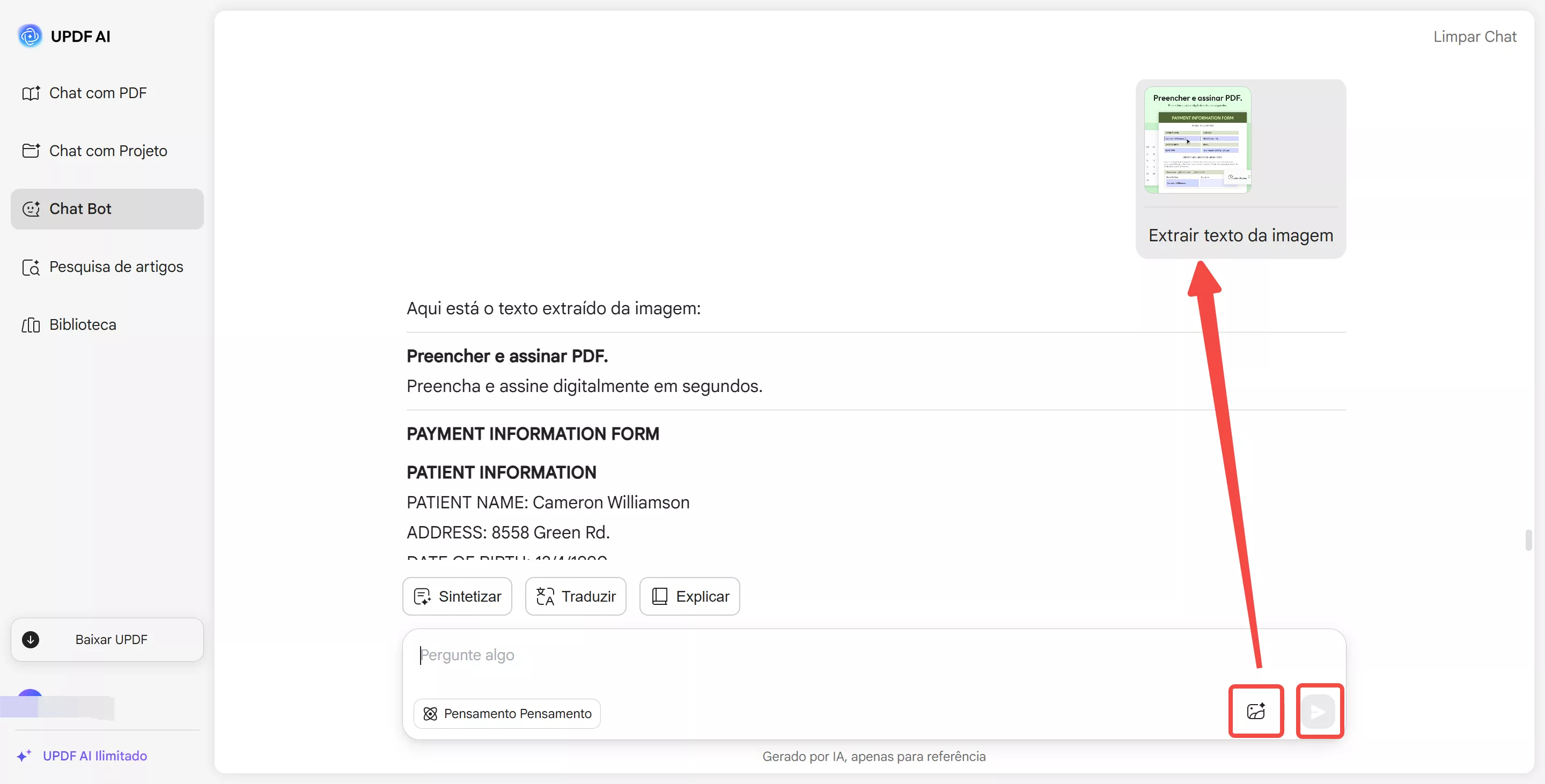Click the Explicar explain button
Viewport: 1545px width, 784px height.
coord(689,596)
